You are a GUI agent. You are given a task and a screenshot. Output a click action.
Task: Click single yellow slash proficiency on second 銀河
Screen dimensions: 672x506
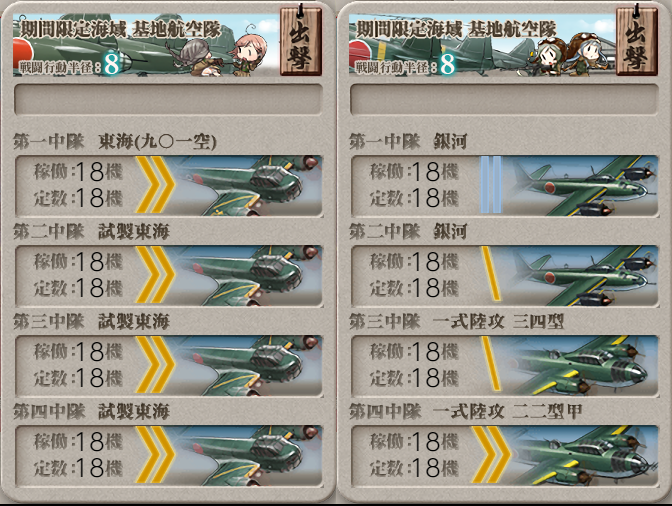(491, 273)
